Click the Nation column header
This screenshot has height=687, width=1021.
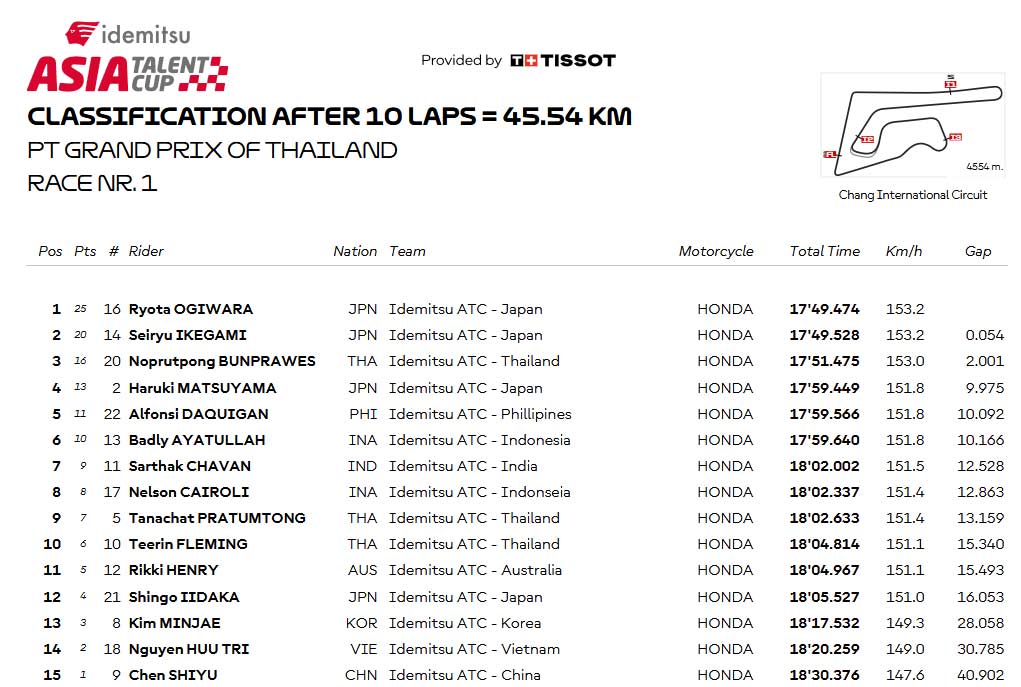[x=355, y=251]
